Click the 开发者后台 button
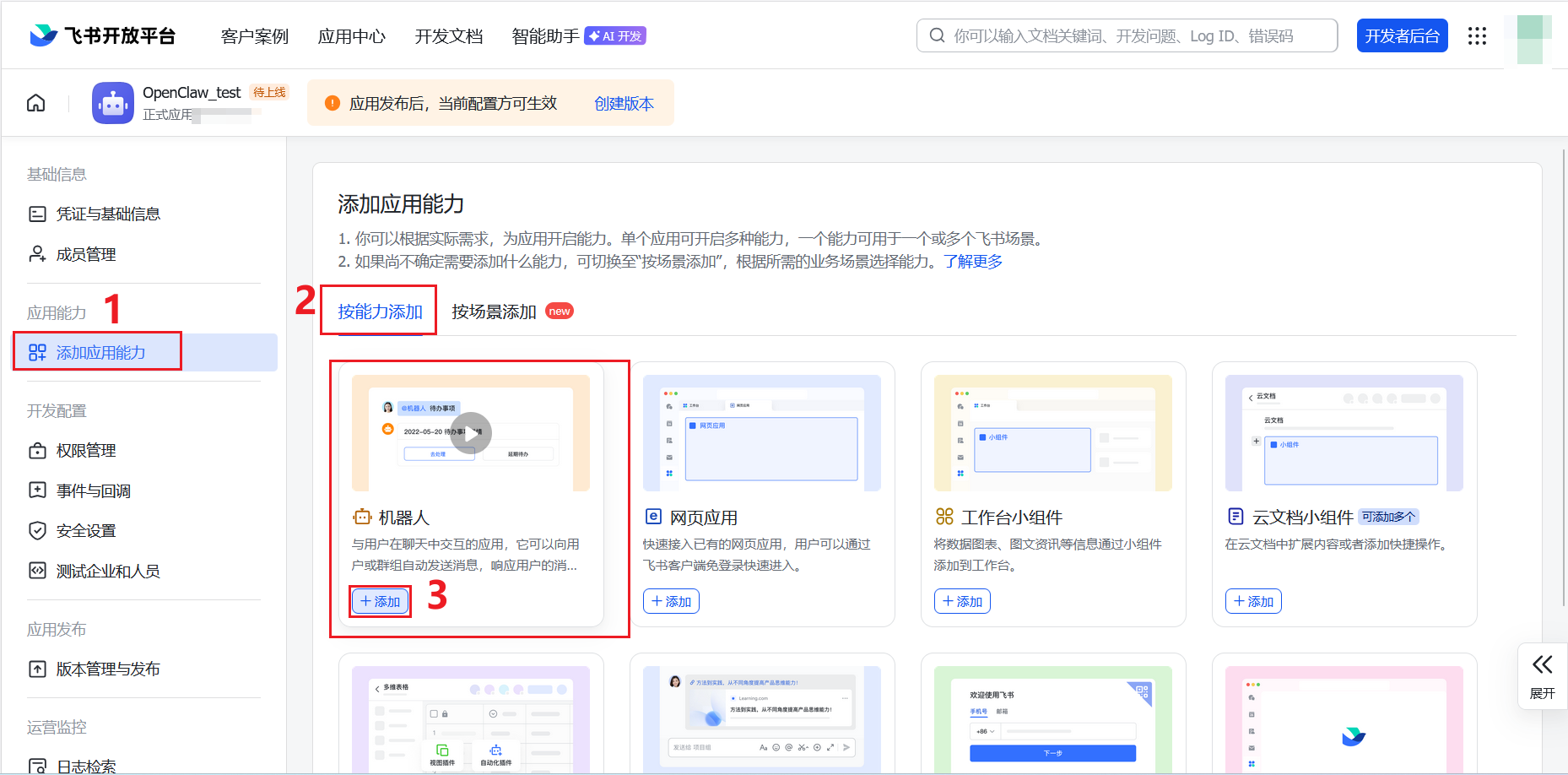The width and height of the screenshot is (1568, 775). (1402, 35)
